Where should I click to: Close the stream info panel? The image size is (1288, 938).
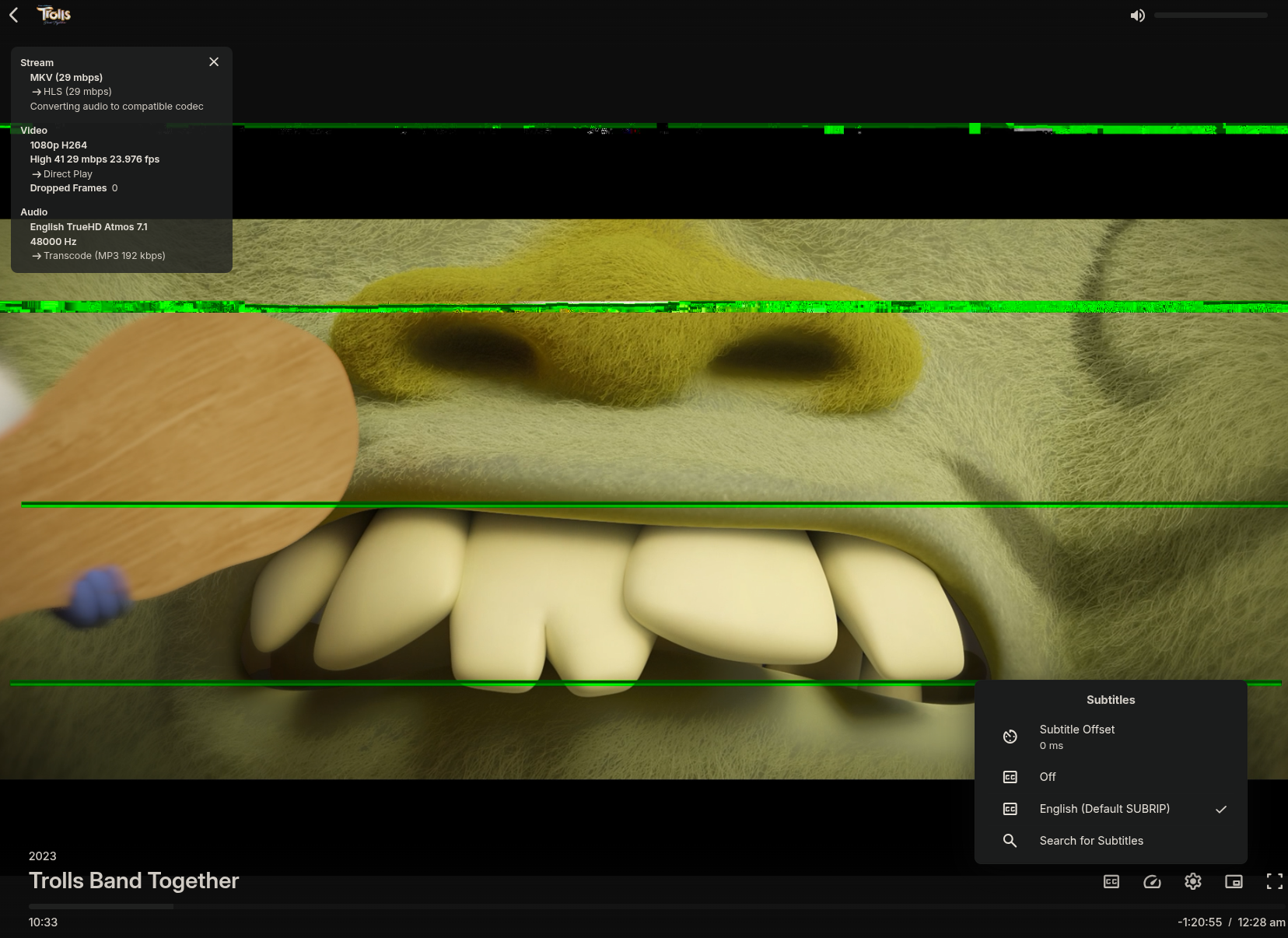(214, 62)
